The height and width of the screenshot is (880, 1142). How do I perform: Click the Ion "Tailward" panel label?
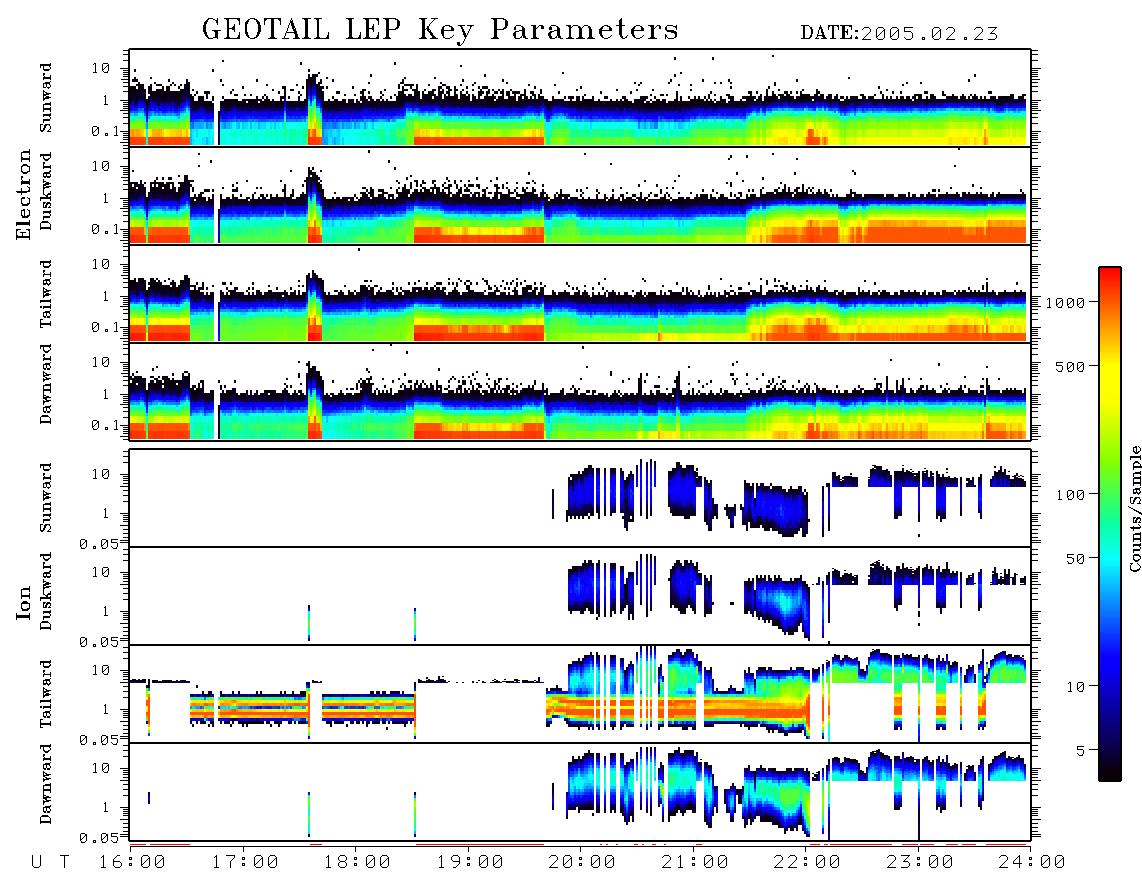(x=46, y=694)
